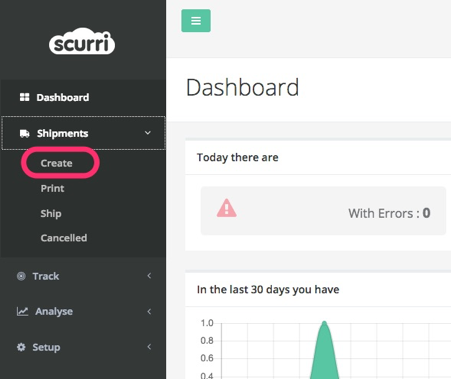Open the With Errors count tile
The width and height of the screenshot is (451, 379).
[x=323, y=211]
